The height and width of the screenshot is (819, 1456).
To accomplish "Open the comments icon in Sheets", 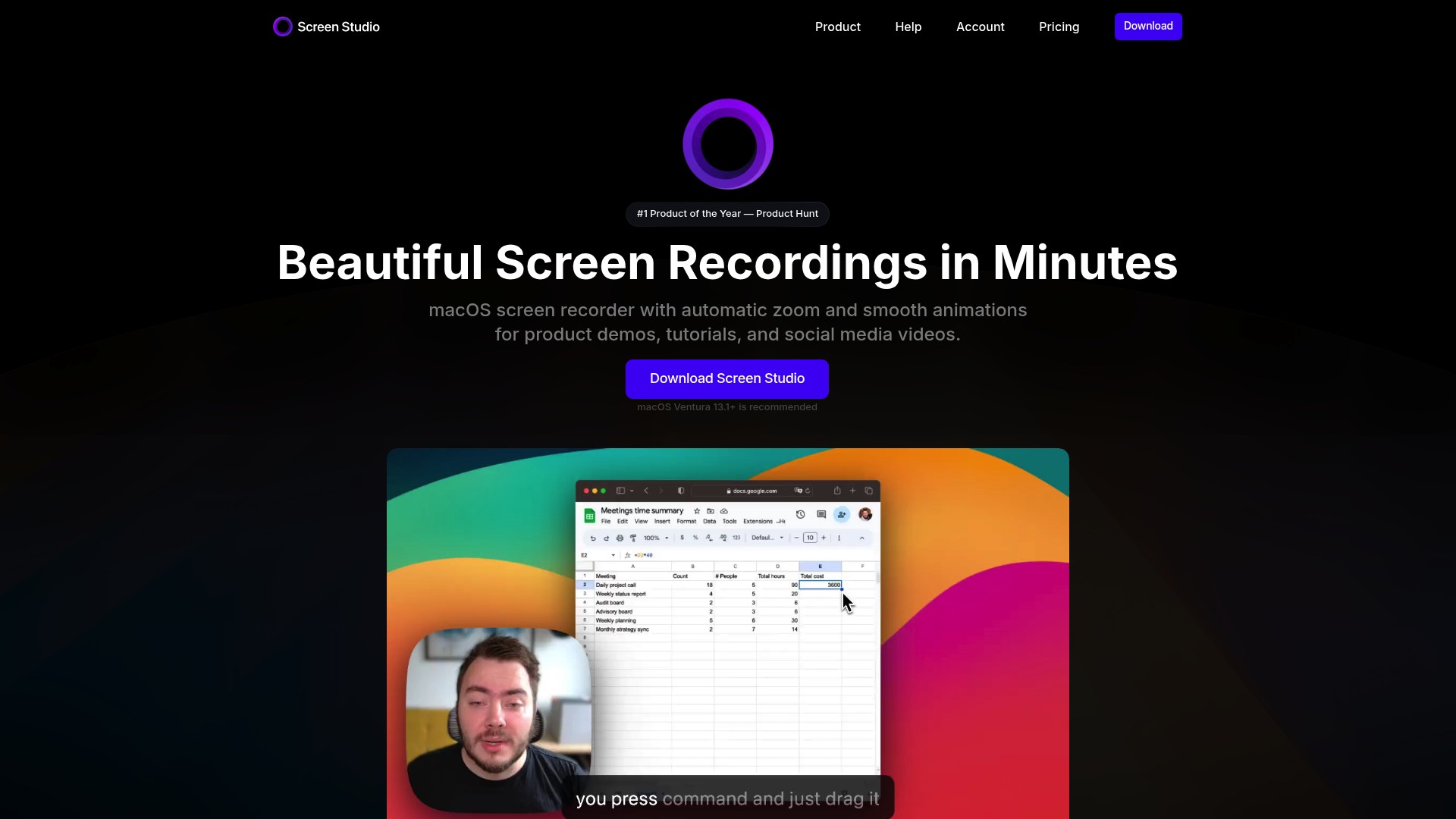I will tap(821, 514).
